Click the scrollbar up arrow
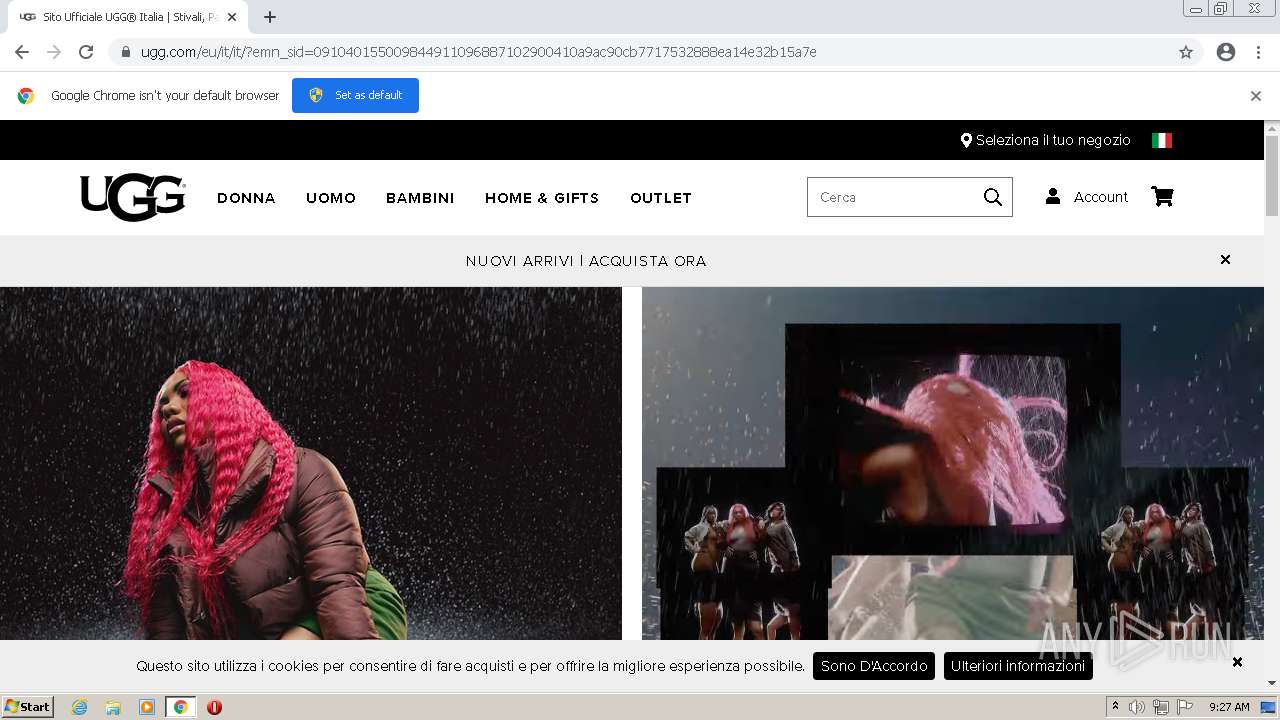Screen dimensions: 1280x720 [x=1272, y=128]
